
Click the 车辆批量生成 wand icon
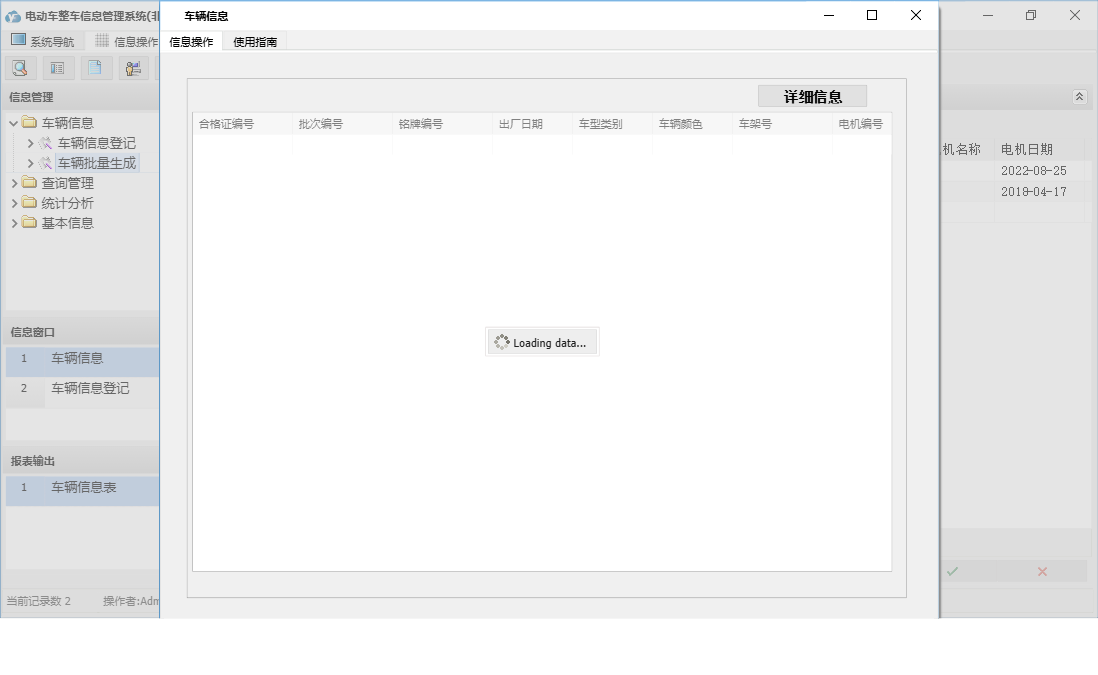coord(46,163)
